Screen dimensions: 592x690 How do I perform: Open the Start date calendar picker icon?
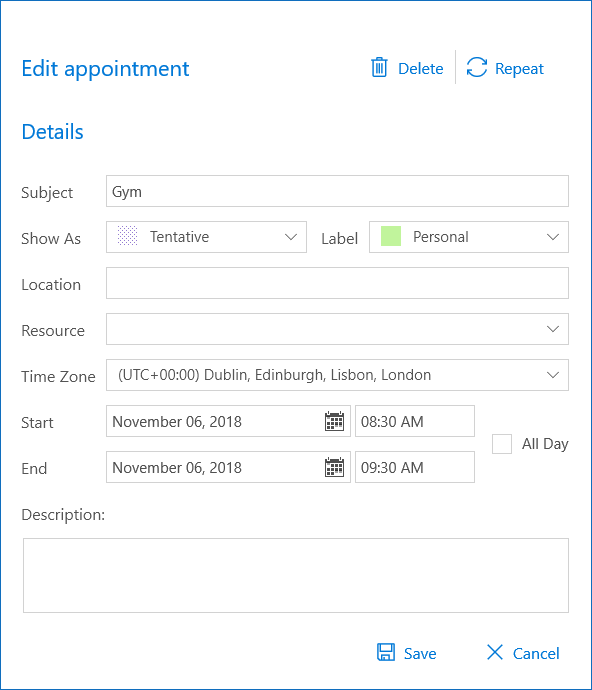(334, 421)
